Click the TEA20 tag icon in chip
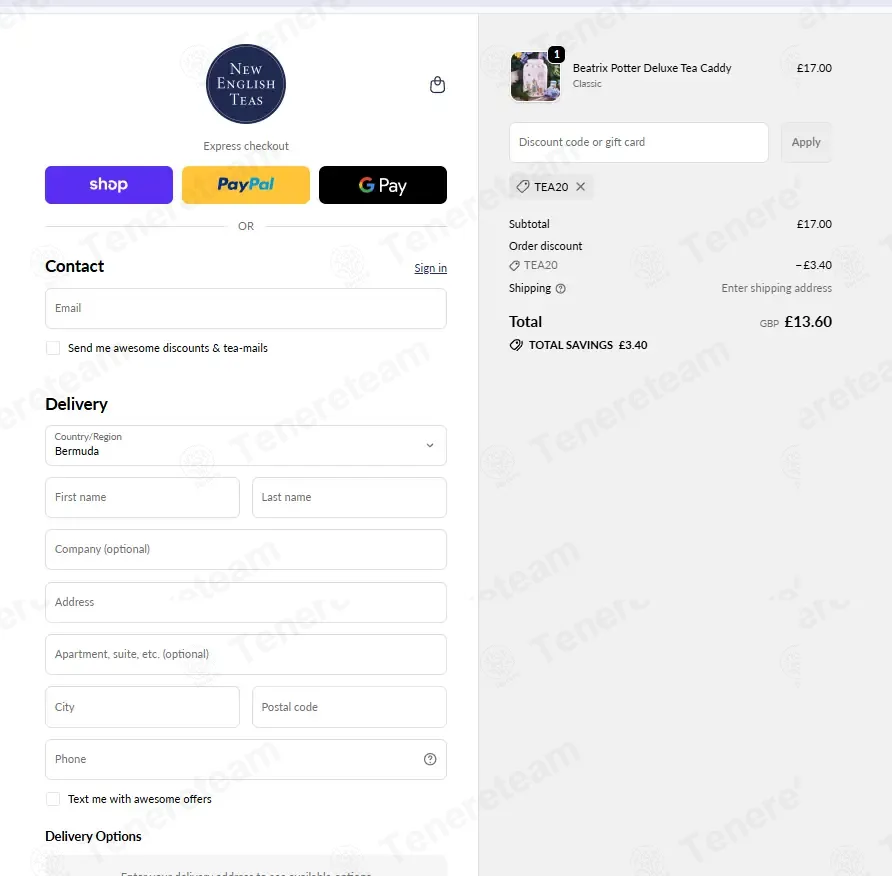Viewport: 892px width, 876px height. click(522, 187)
